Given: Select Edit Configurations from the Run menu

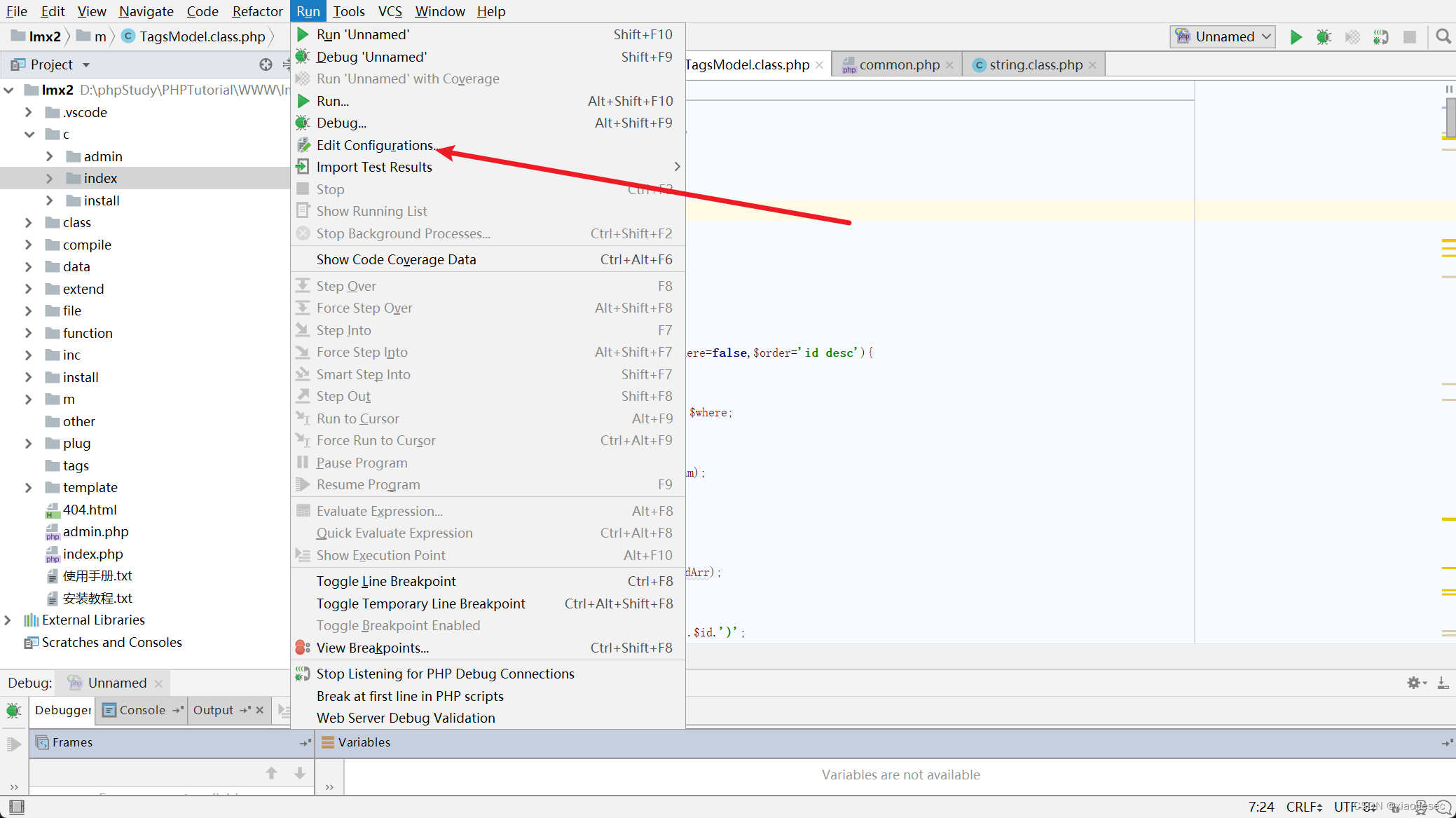Looking at the screenshot, I should (x=375, y=145).
